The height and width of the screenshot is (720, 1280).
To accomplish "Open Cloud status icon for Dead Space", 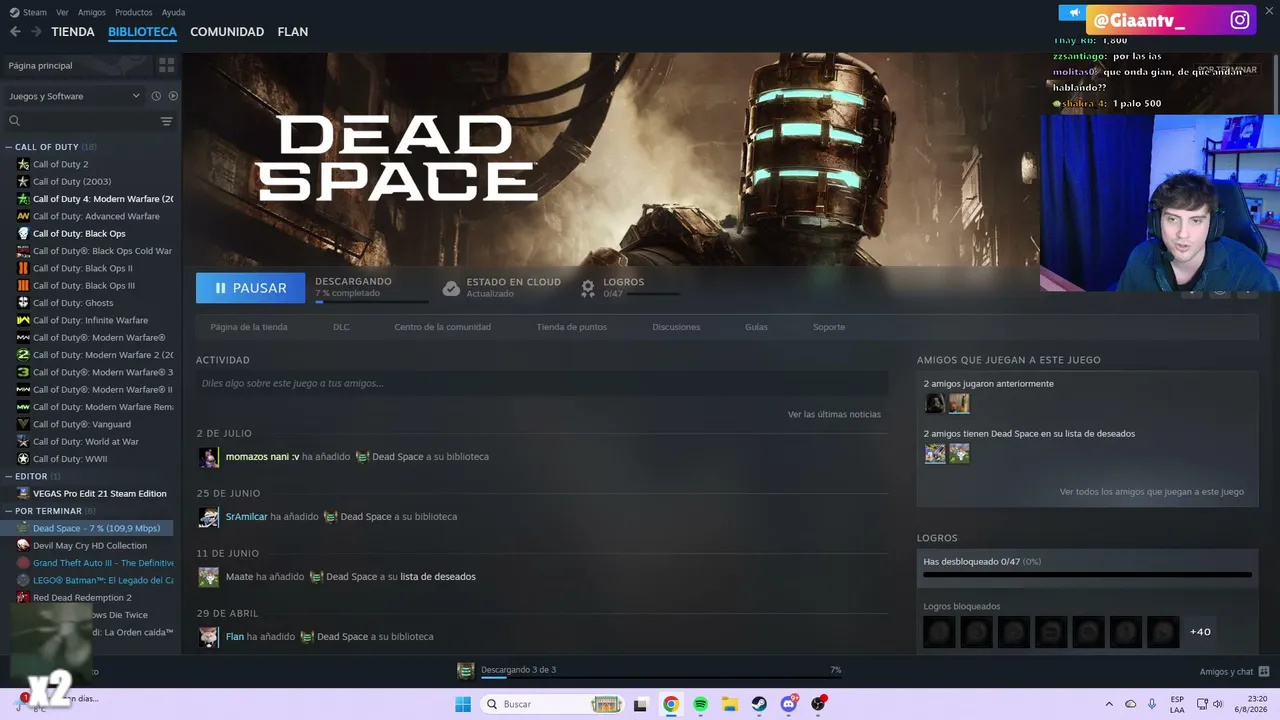I will point(451,288).
